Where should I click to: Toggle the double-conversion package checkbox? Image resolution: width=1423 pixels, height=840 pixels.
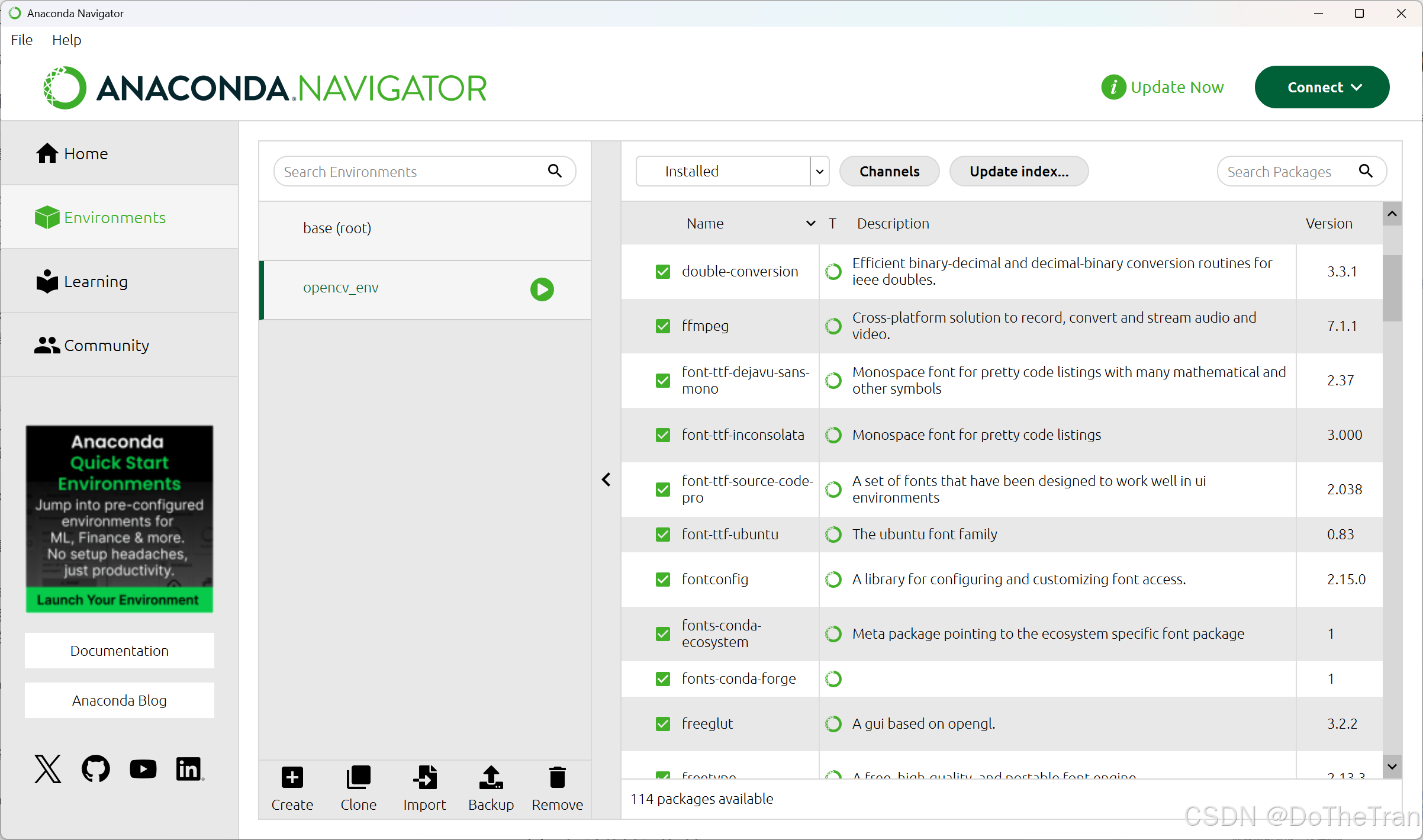(663, 272)
